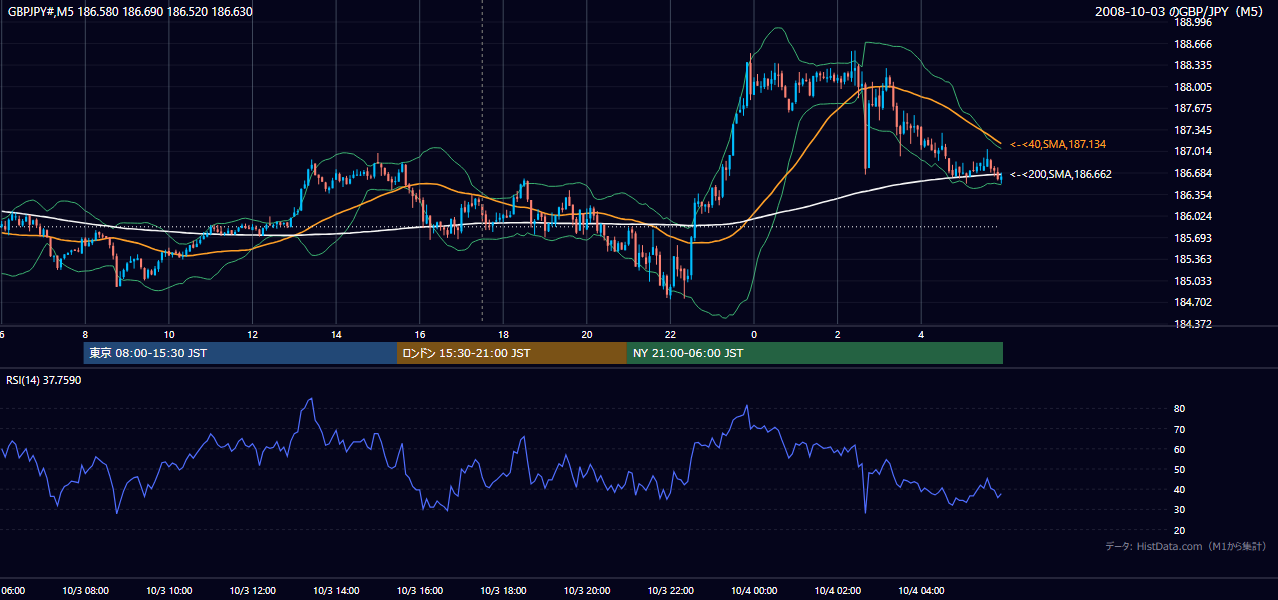Click the RSI 70 level label

1179,429
